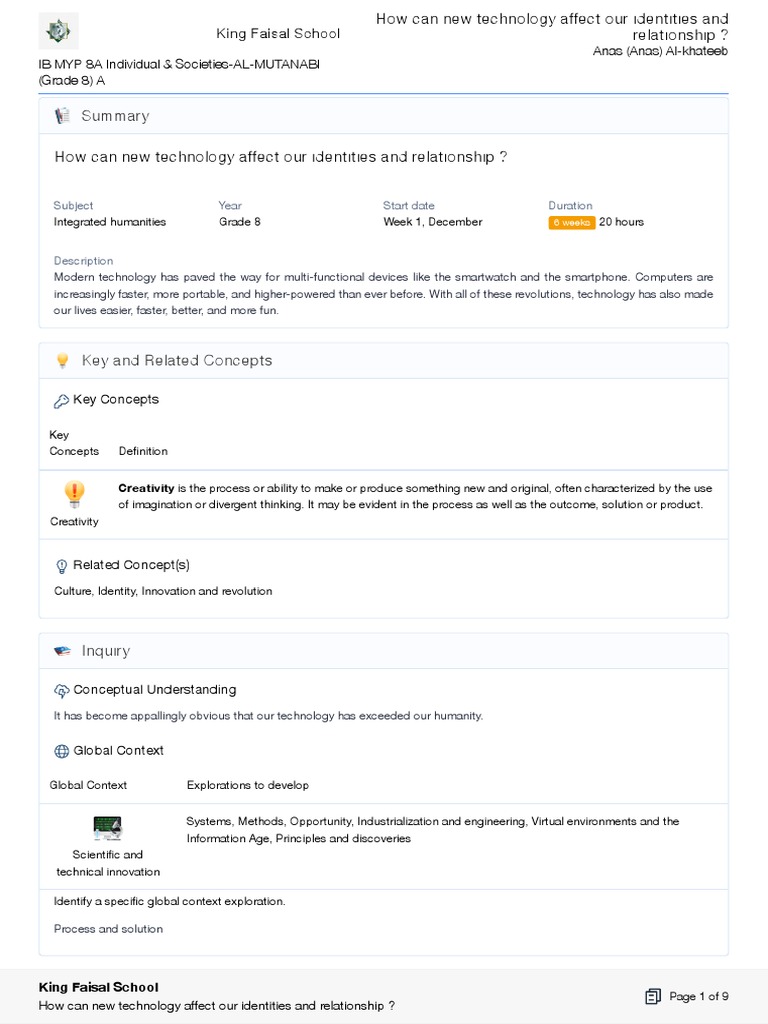Click the orange 6 weeks duration badge

coord(571,222)
